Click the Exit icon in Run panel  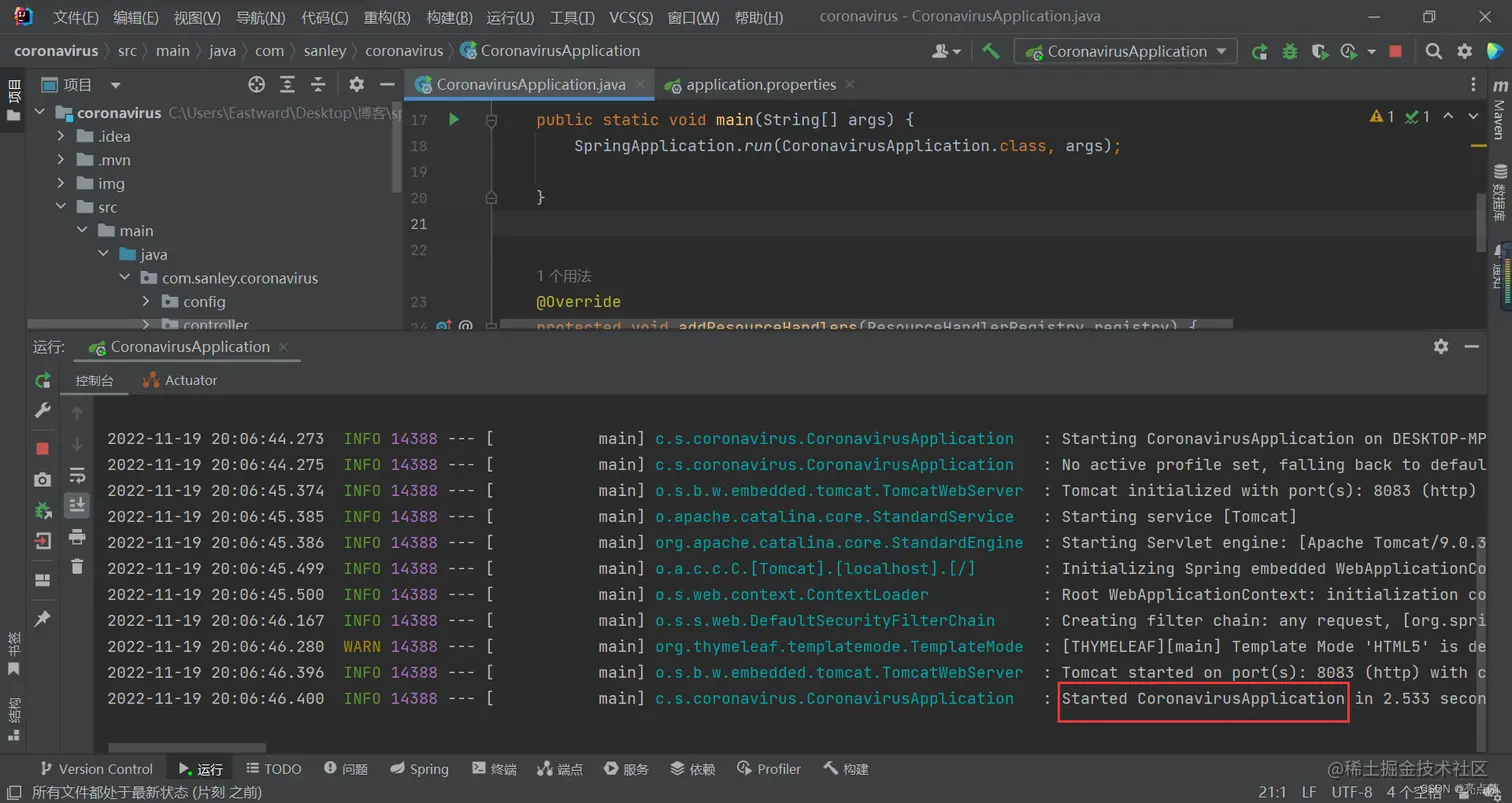click(43, 541)
